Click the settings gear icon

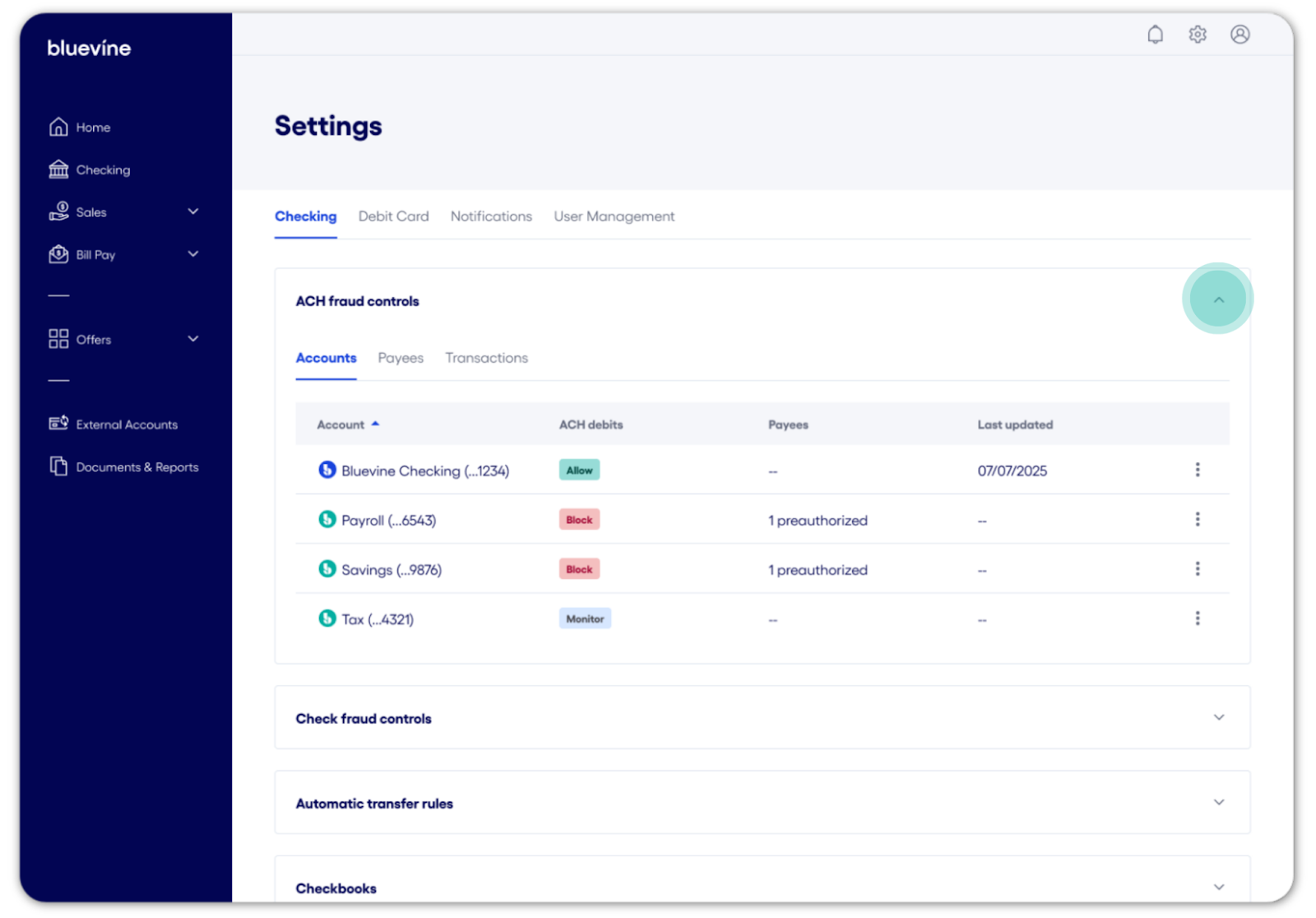point(1198,35)
